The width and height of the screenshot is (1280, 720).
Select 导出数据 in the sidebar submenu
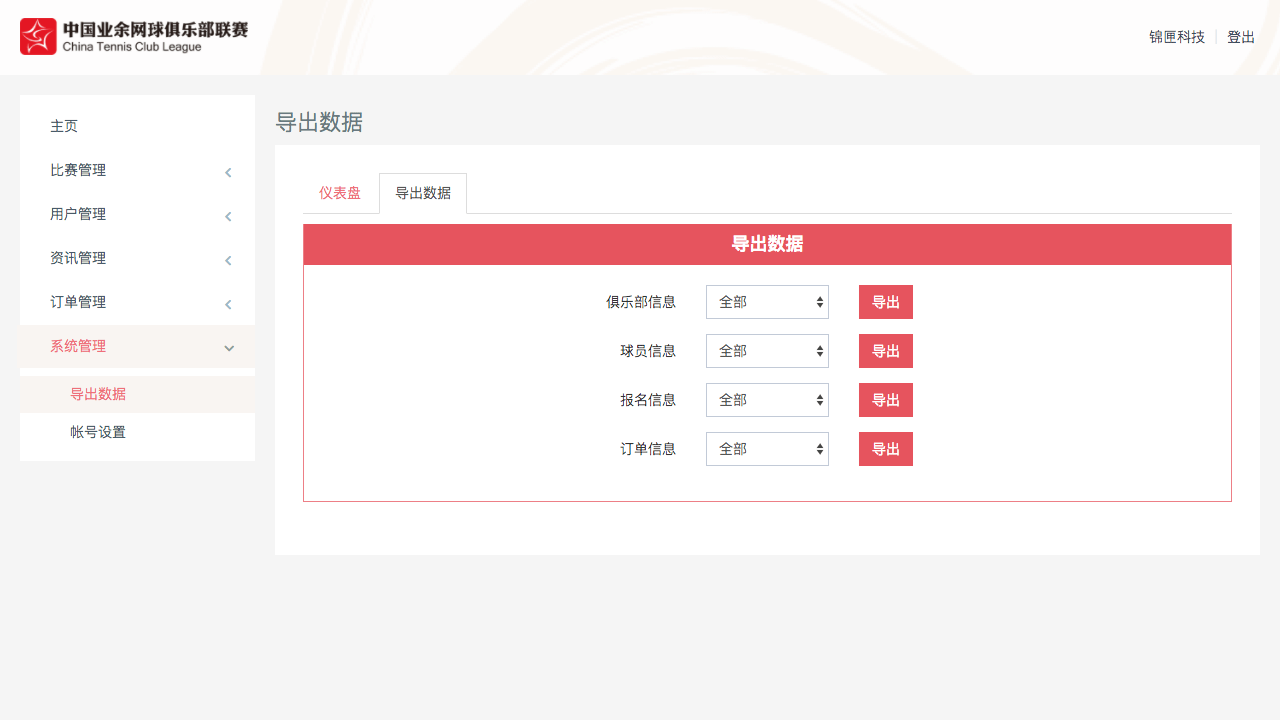[98, 394]
